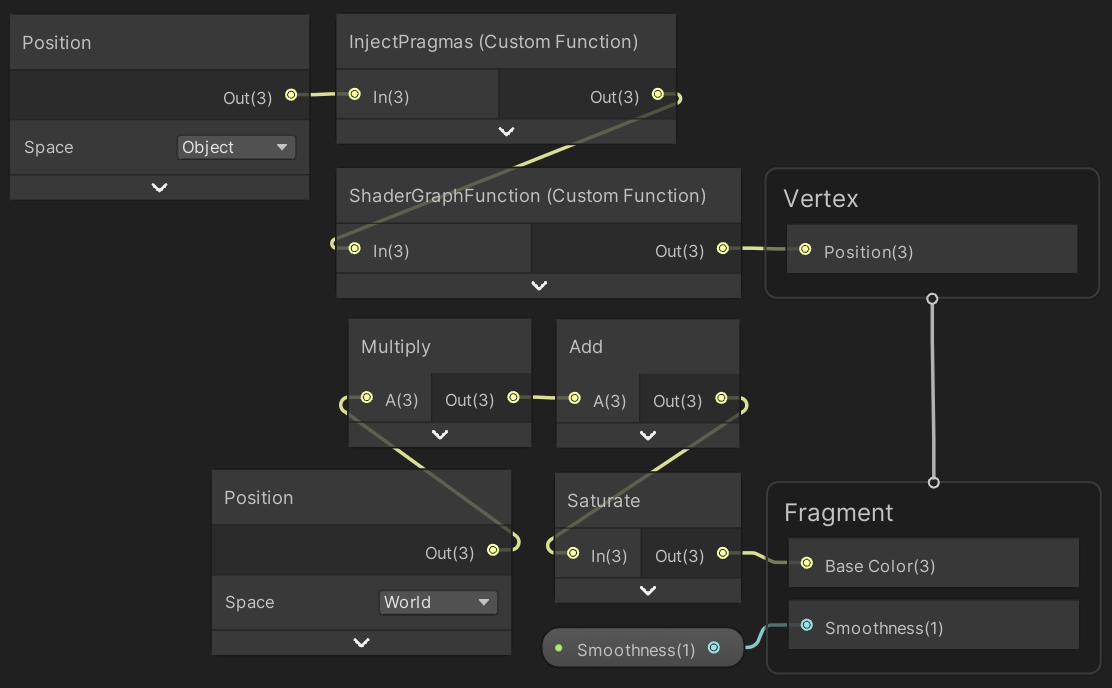Click the Out(3) port of the Add node

click(x=720, y=398)
